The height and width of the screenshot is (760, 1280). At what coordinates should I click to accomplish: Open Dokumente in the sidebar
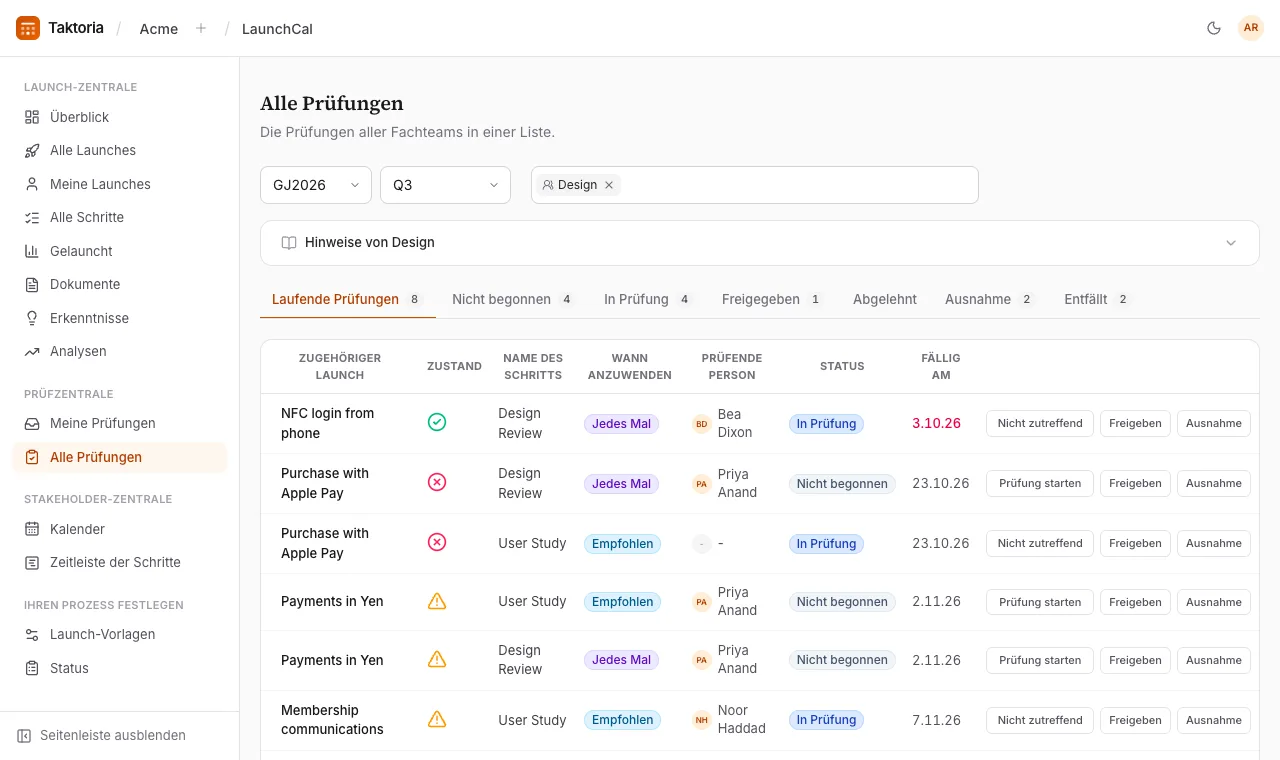pos(120,284)
